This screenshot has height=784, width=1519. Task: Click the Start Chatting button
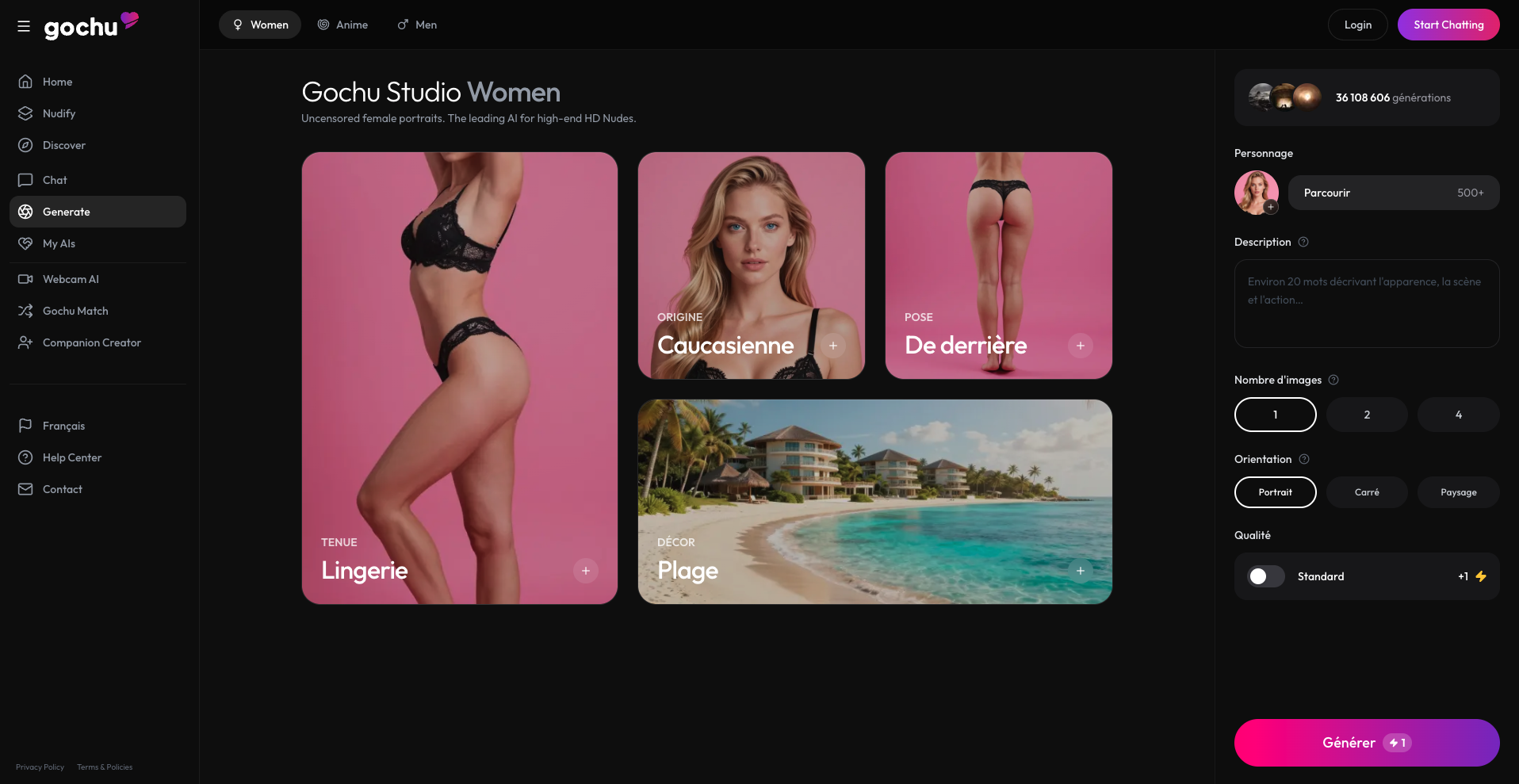(x=1448, y=25)
